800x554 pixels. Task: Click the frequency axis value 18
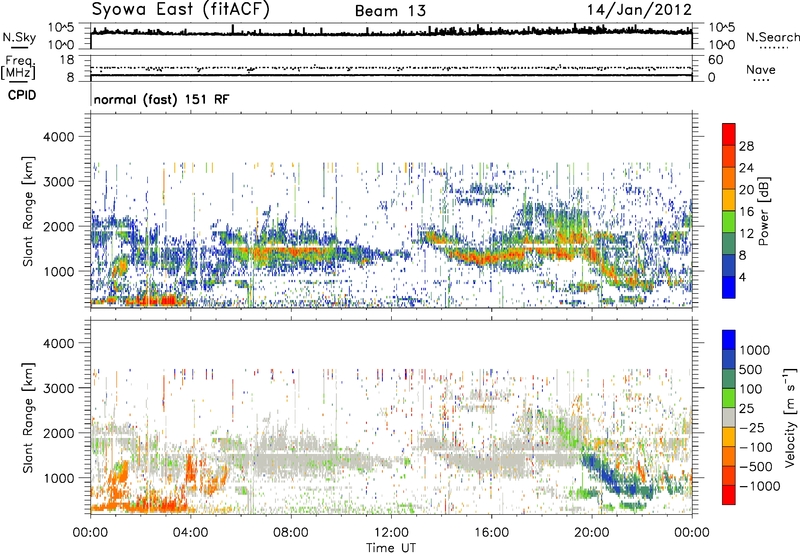click(67, 60)
